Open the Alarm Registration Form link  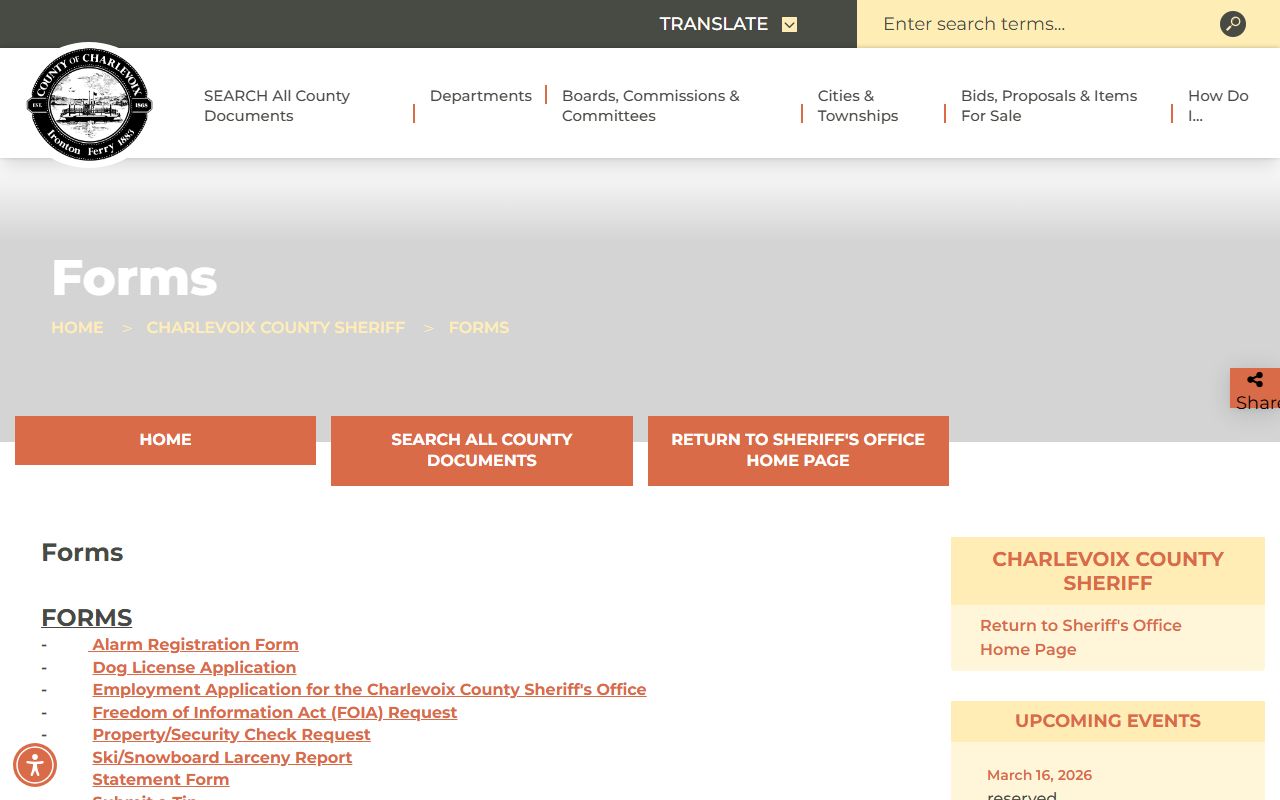pos(195,644)
